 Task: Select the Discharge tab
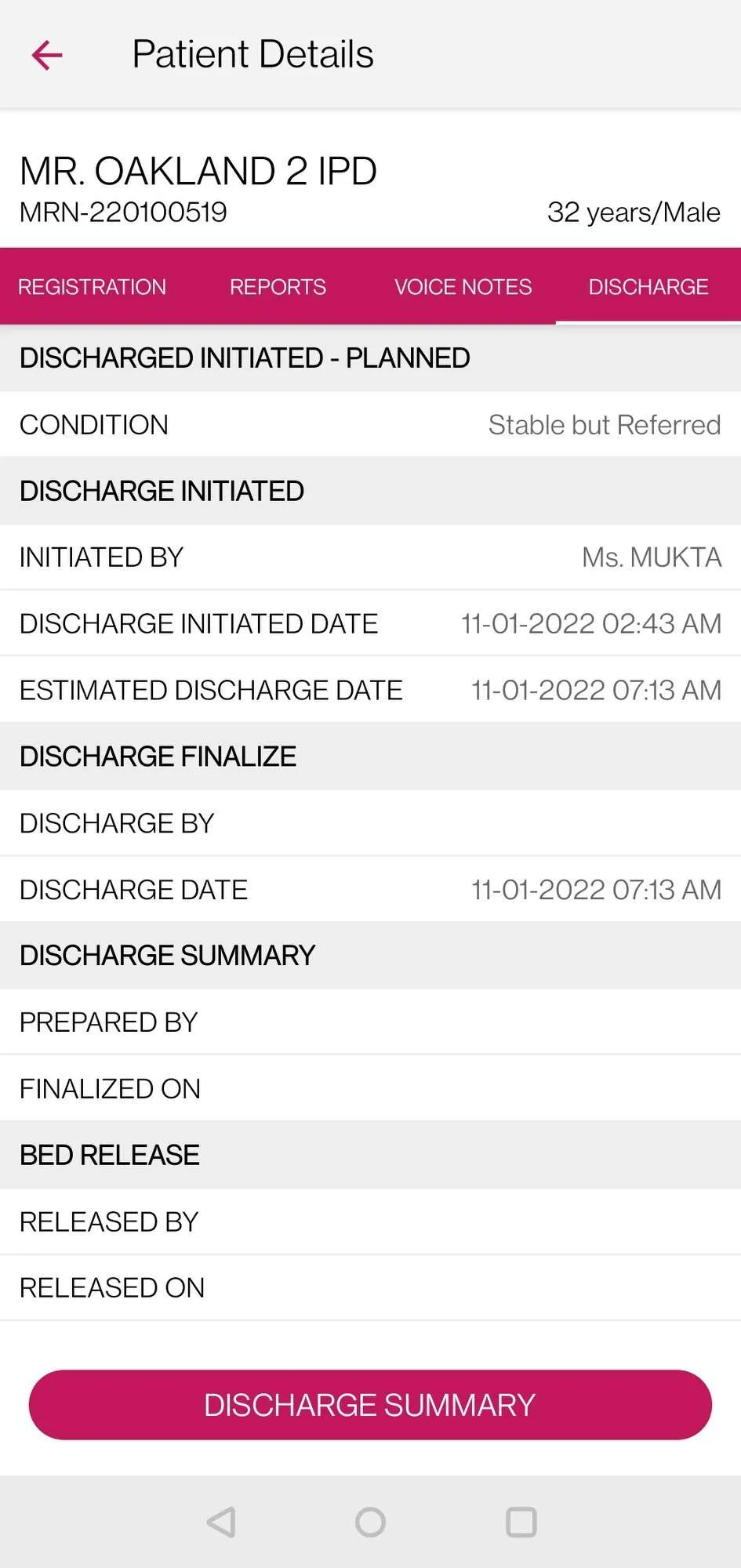pyautogui.click(x=648, y=287)
